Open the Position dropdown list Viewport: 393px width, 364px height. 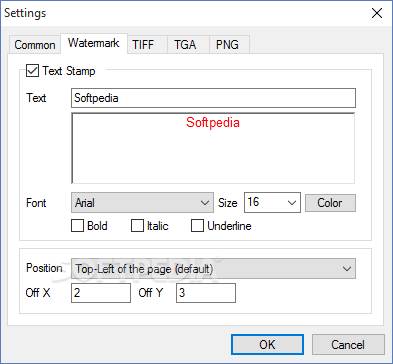213,269
